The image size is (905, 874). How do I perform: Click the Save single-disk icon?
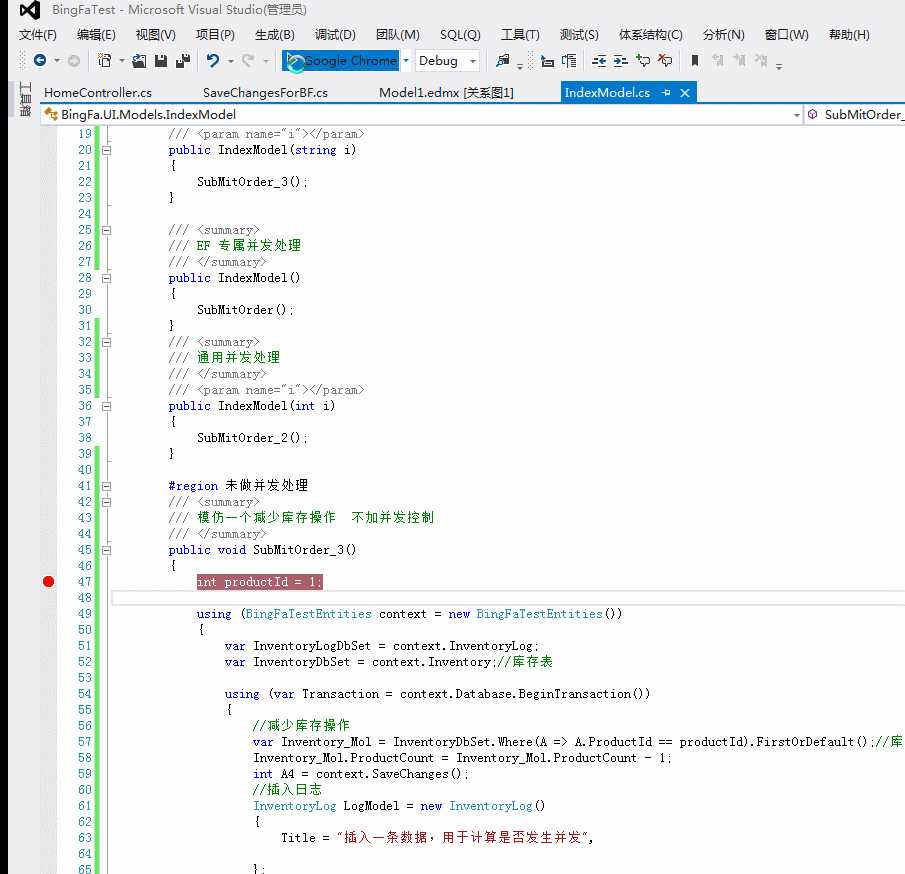pos(160,60)
